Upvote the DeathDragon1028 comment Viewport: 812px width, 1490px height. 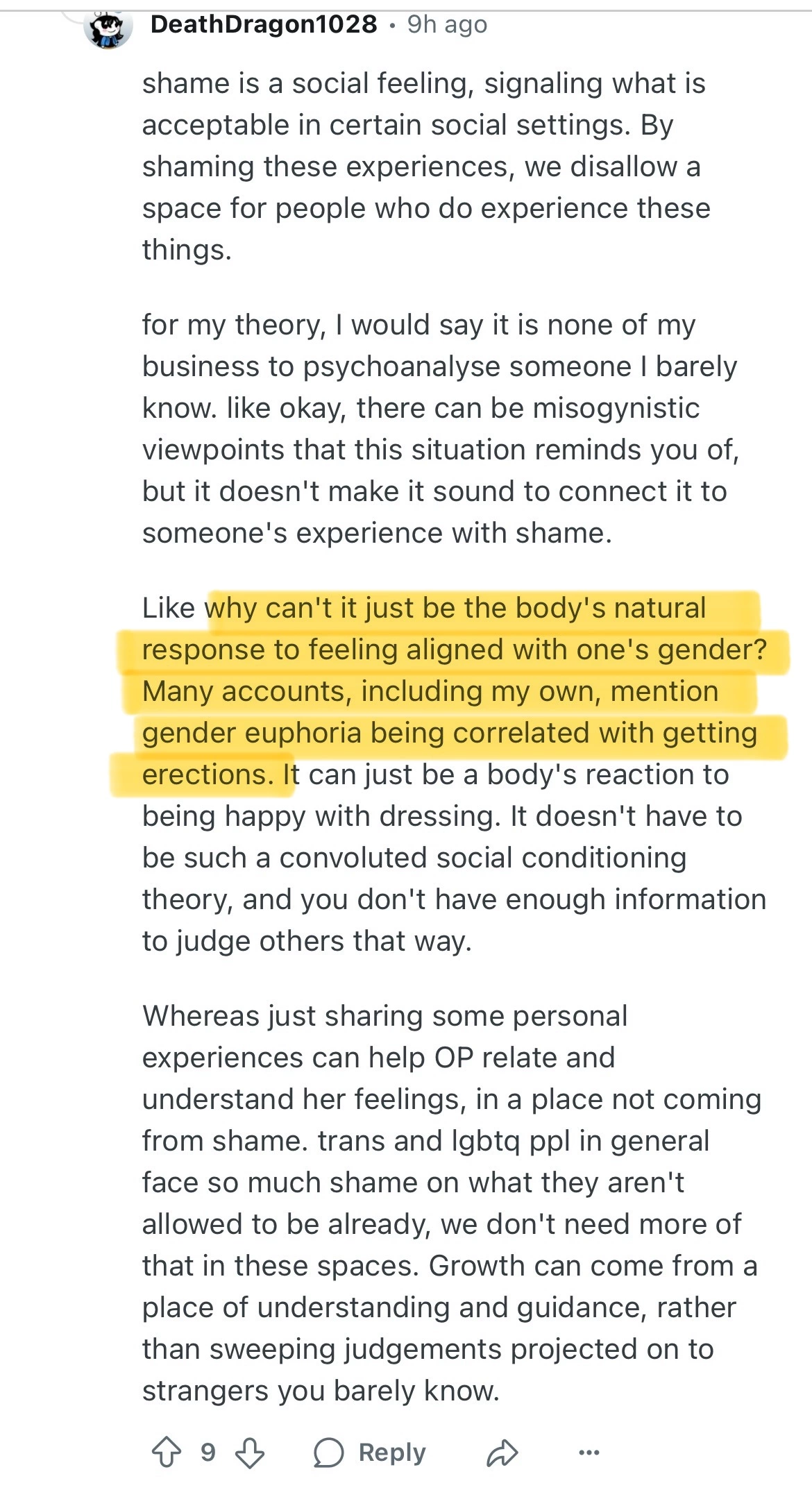point(167,1452)
